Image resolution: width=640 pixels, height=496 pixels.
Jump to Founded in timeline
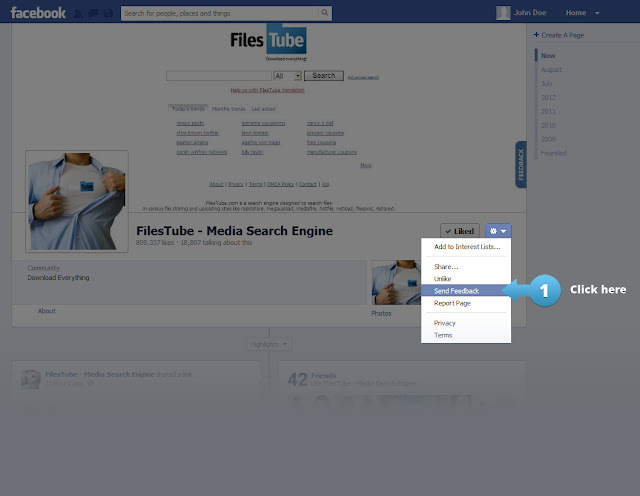553,153
